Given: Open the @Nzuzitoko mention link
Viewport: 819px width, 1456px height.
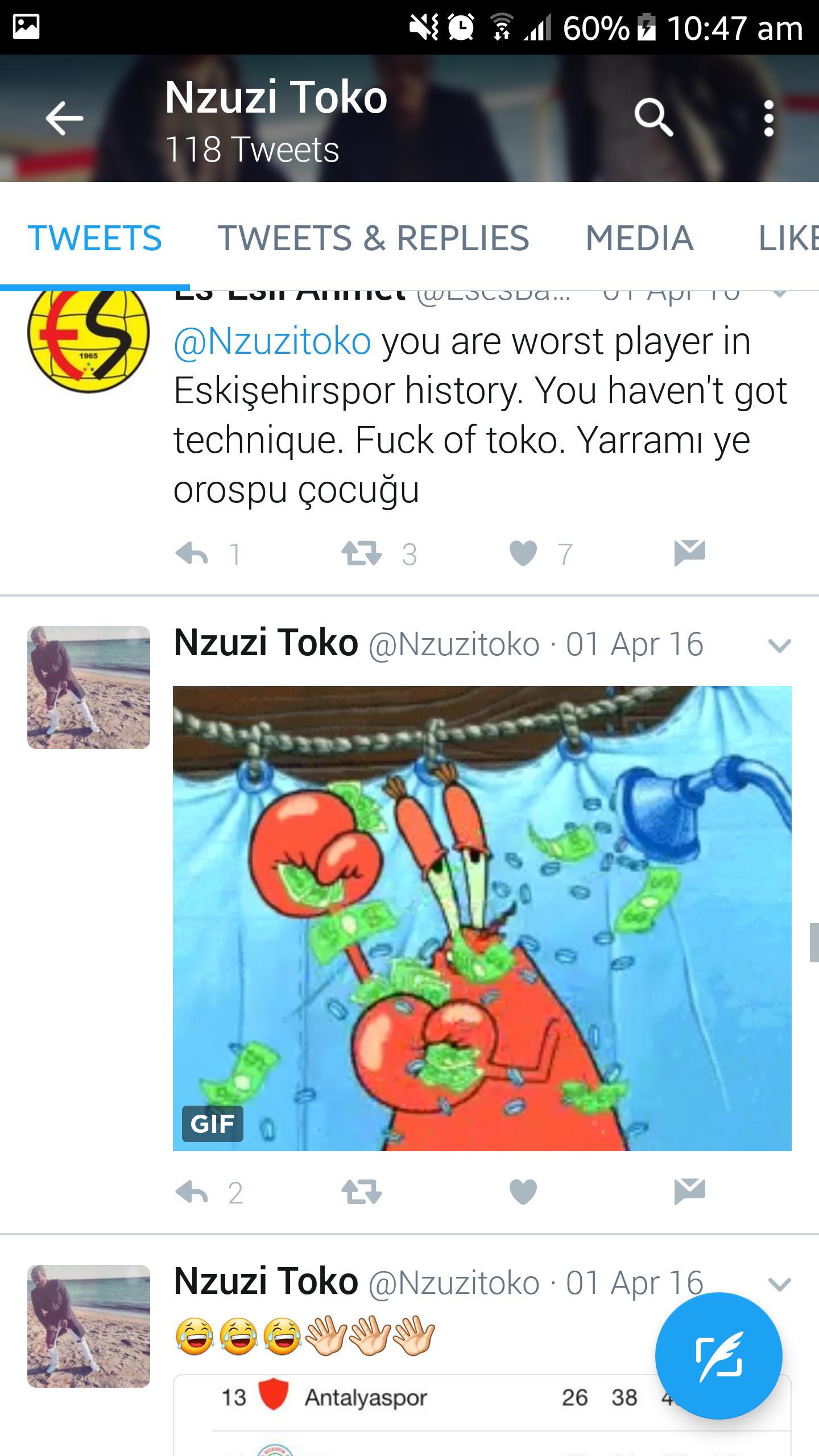Looking at the screenshot, I should click(x=272, y=342).
